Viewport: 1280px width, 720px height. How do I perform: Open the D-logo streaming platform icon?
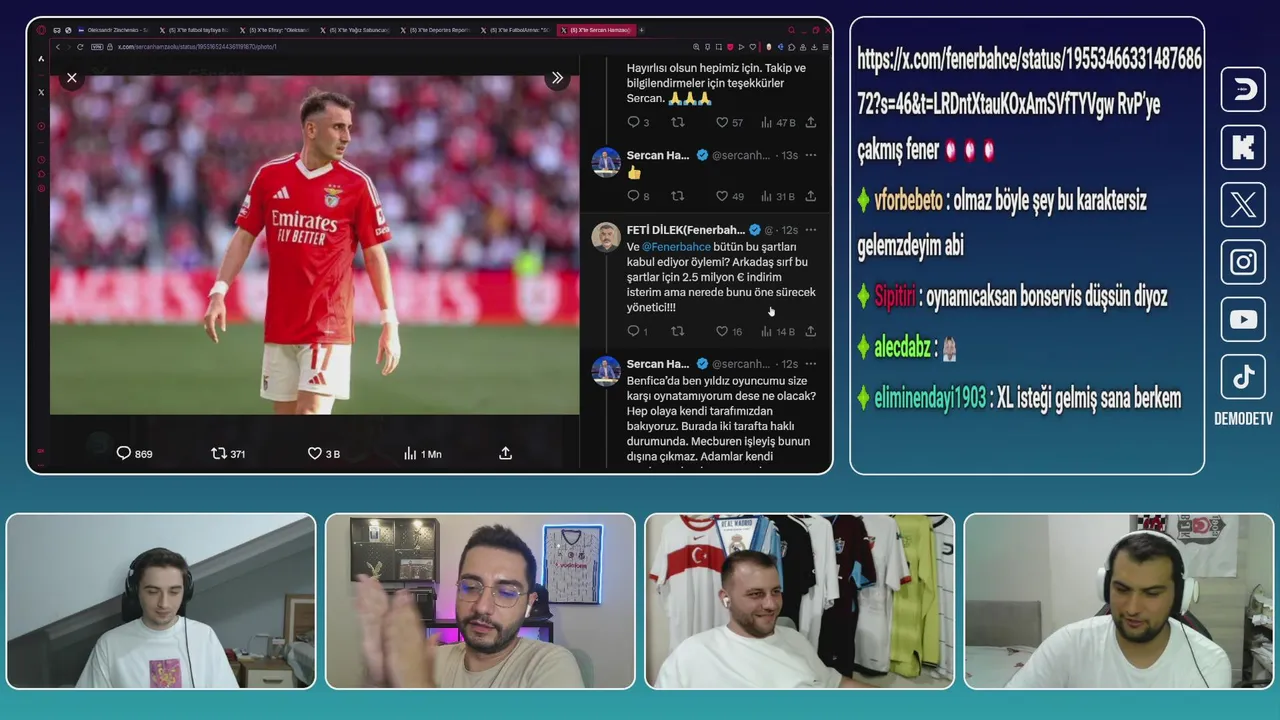(x=1243, y=89)
